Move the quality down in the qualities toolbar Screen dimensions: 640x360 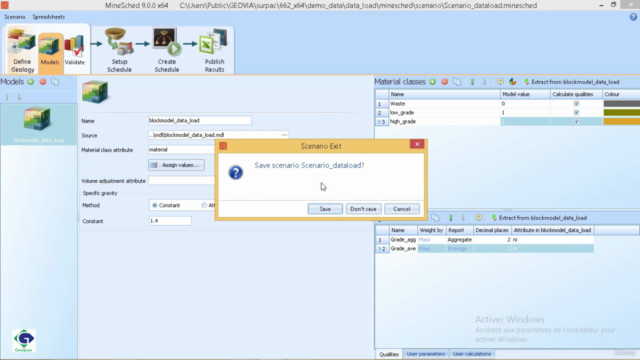coord(463,218)
